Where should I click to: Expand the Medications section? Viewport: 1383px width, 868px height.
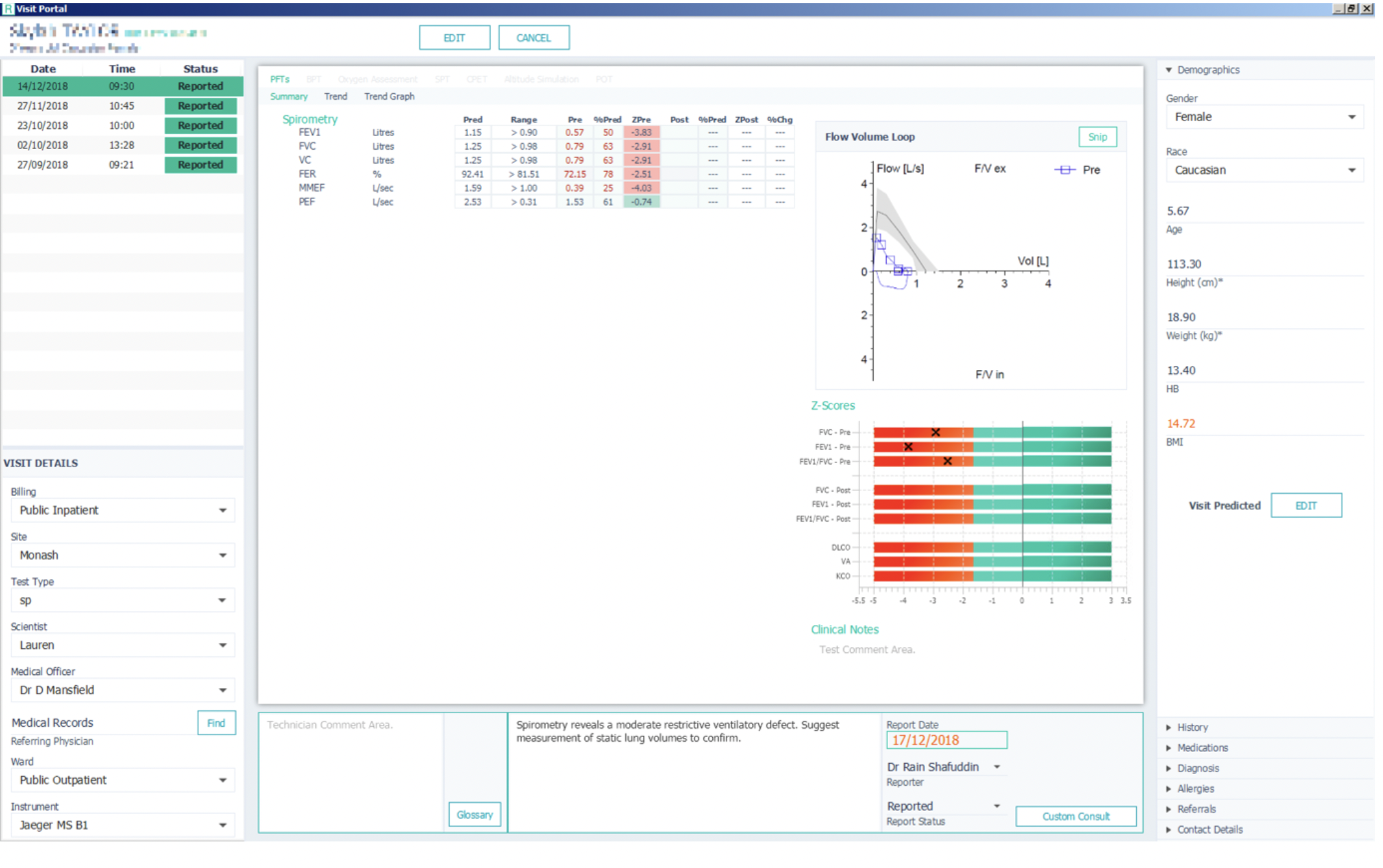pos(1201,748)
